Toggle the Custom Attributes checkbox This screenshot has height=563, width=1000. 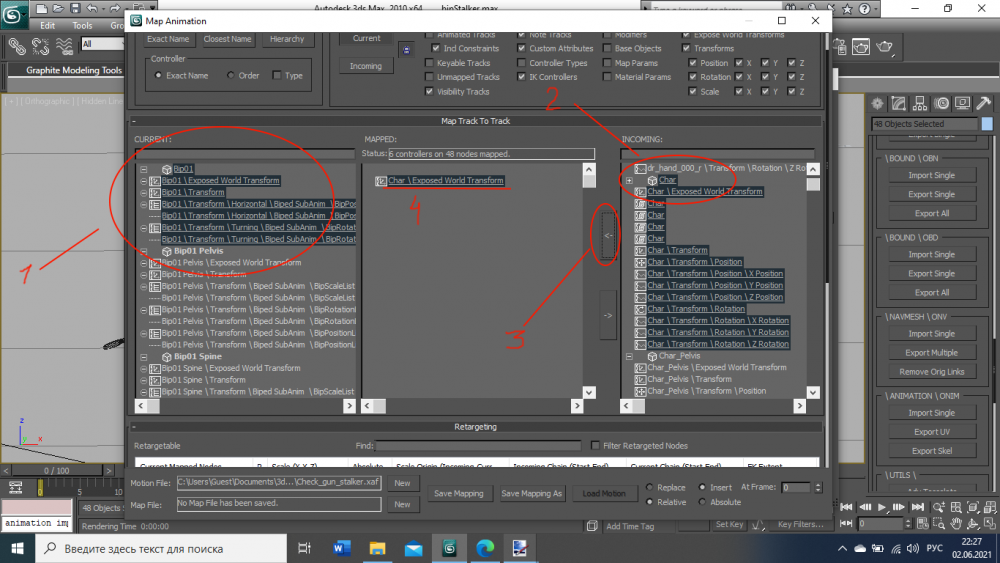(522, 48)
